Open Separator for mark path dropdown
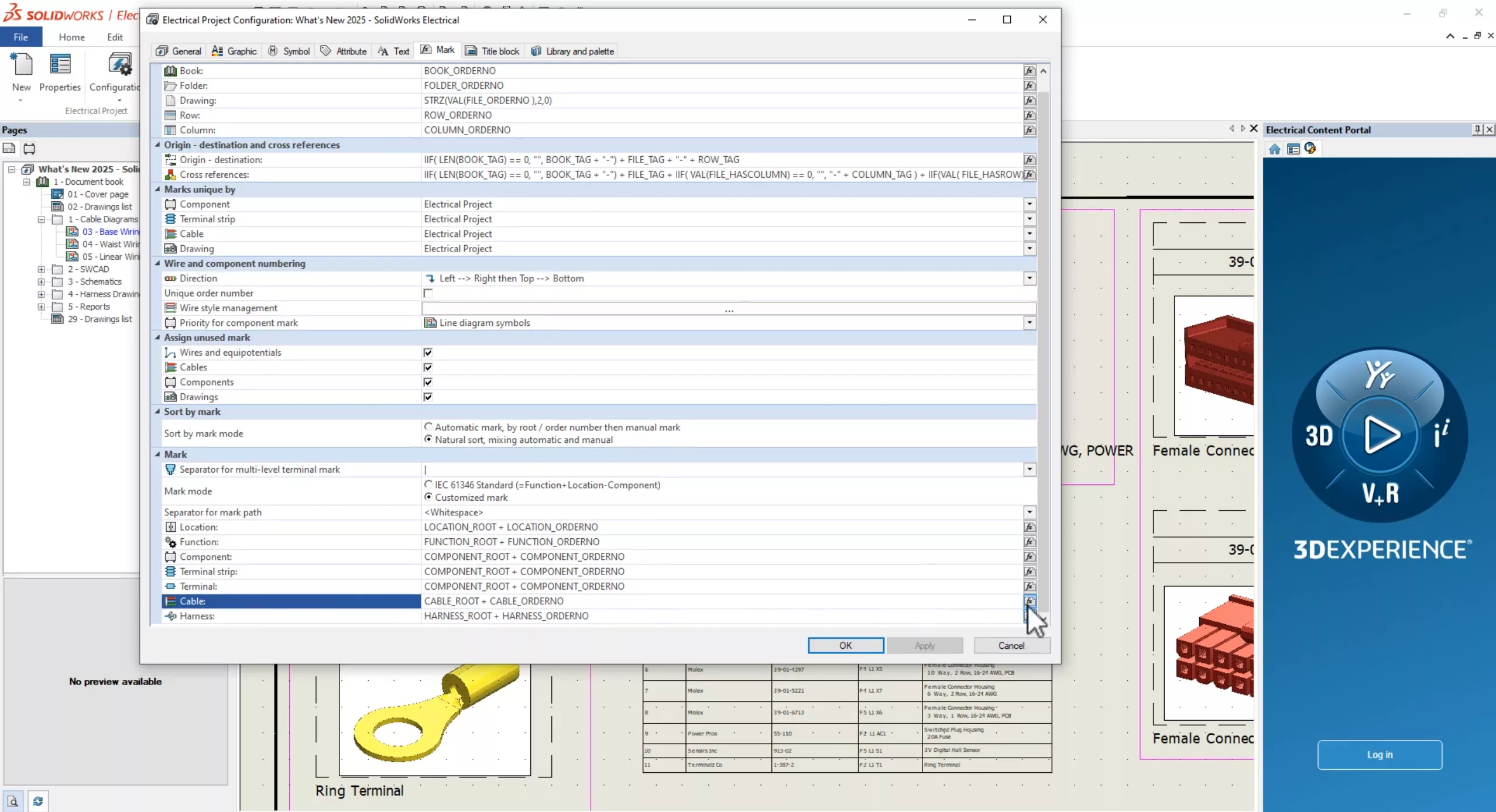1496x812 pixels. [x=1029, y=512]
